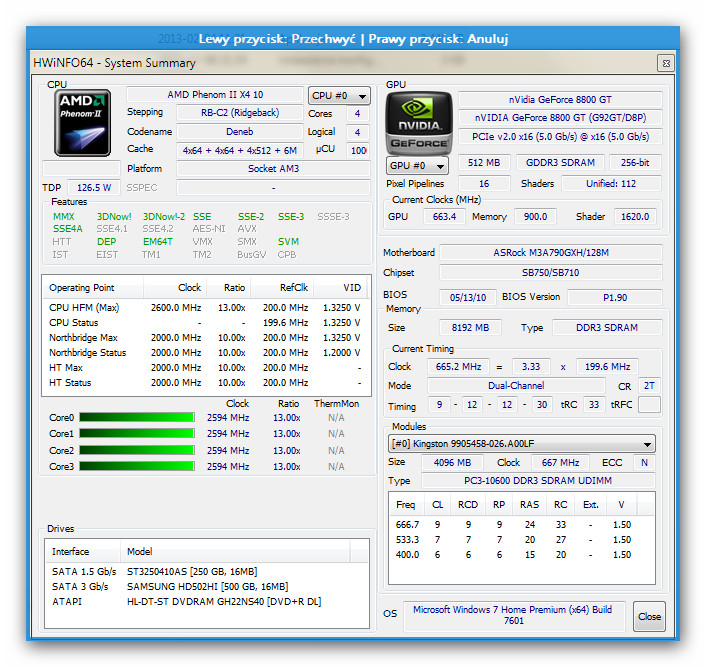Click the BIOS version P1.90 field
Image resolution: width=706 pixels, height=667 pixels.
pyautogui.click(x=615, y=297)
